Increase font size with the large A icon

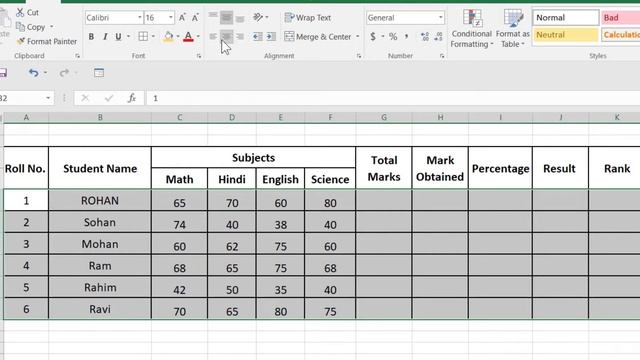click(182, 18)
